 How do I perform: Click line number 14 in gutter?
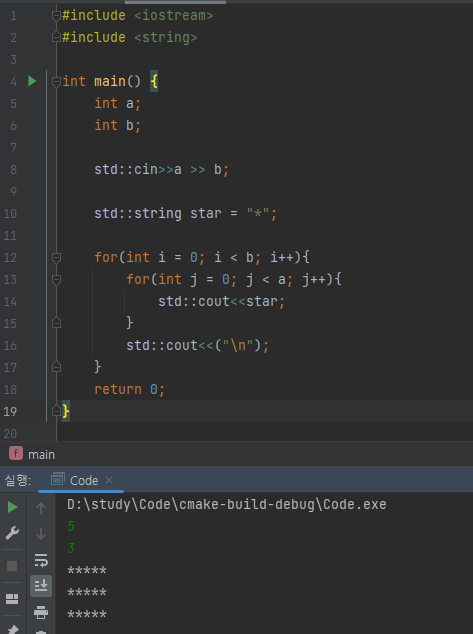pos(10,302)
